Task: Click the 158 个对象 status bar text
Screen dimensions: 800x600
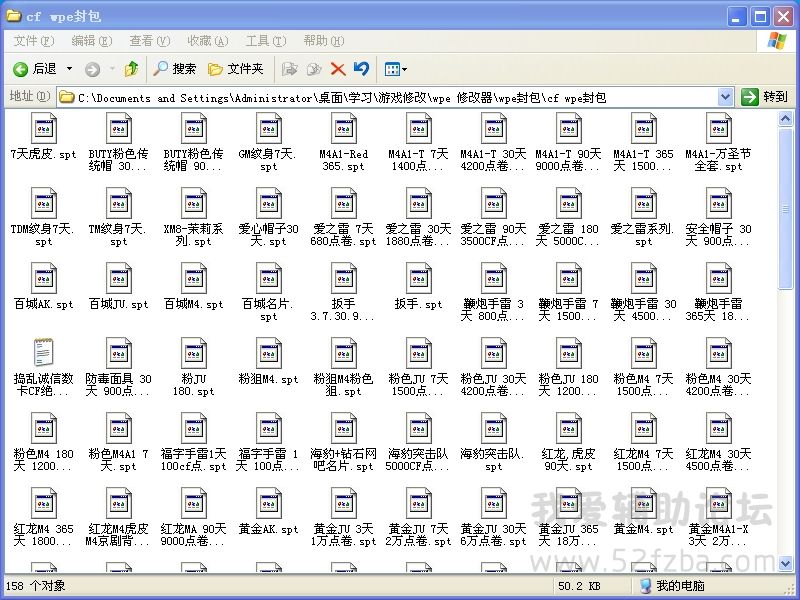Action: [x=36, y=586]
